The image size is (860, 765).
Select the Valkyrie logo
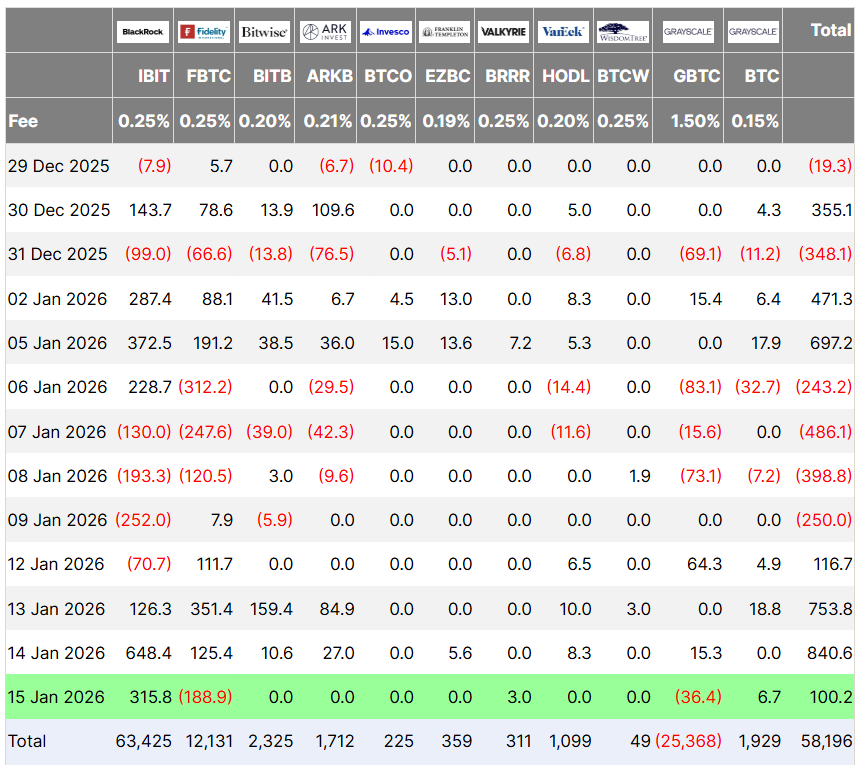pyautogui.click(x=504, y=32)
